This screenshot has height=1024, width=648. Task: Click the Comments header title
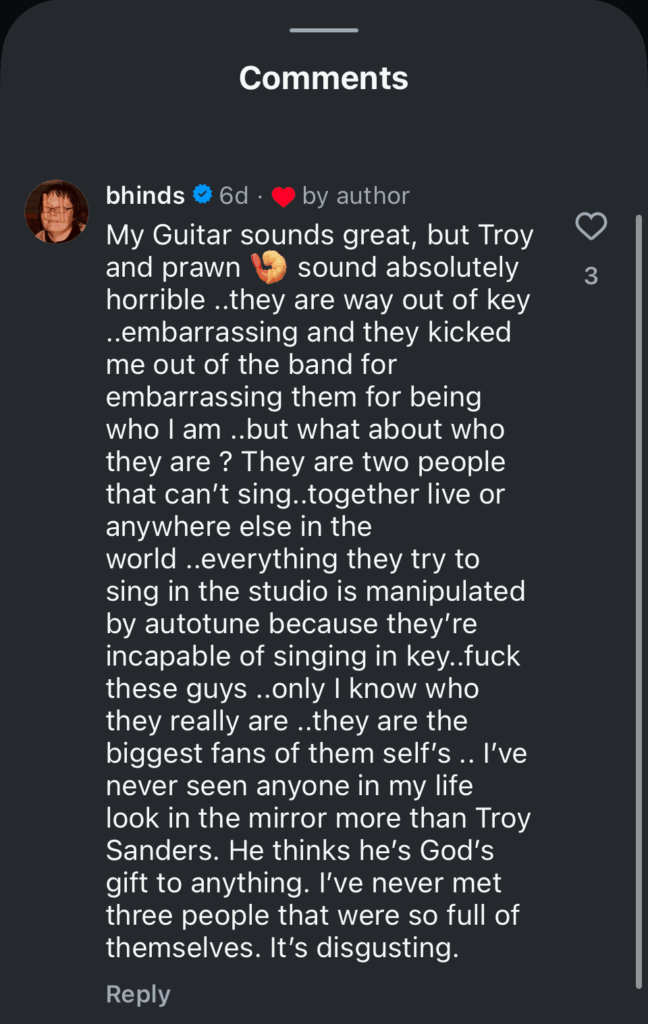323,78
